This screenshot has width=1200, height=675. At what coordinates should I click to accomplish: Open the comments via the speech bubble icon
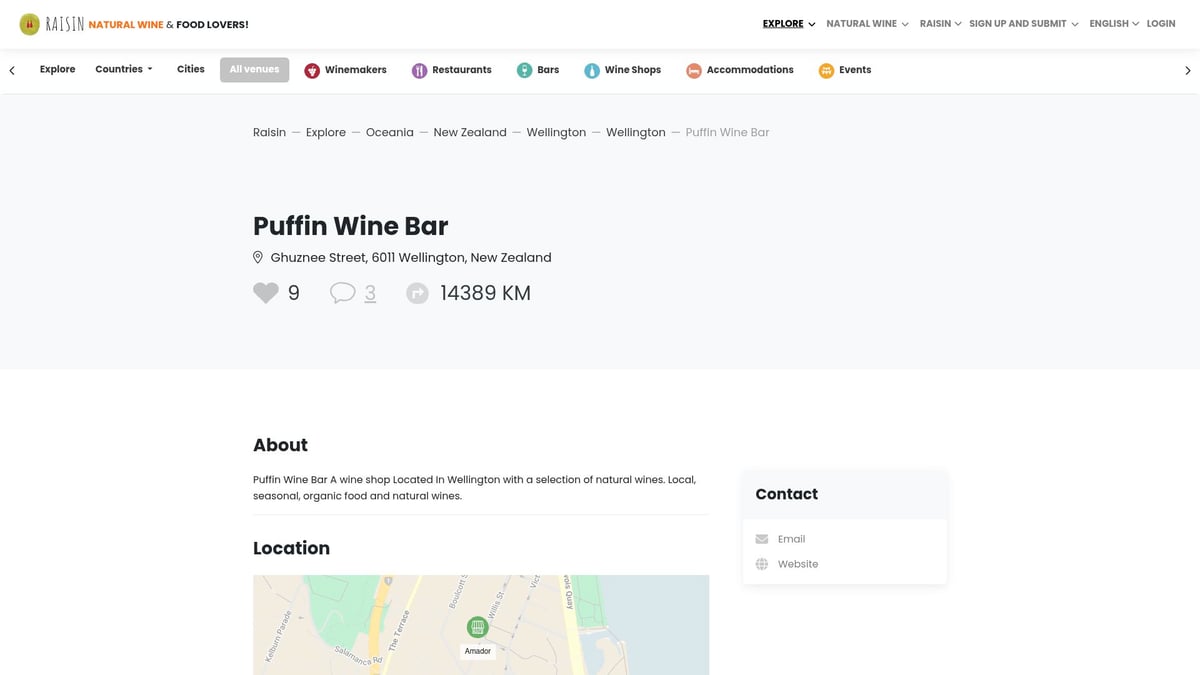tap(343, 292)
